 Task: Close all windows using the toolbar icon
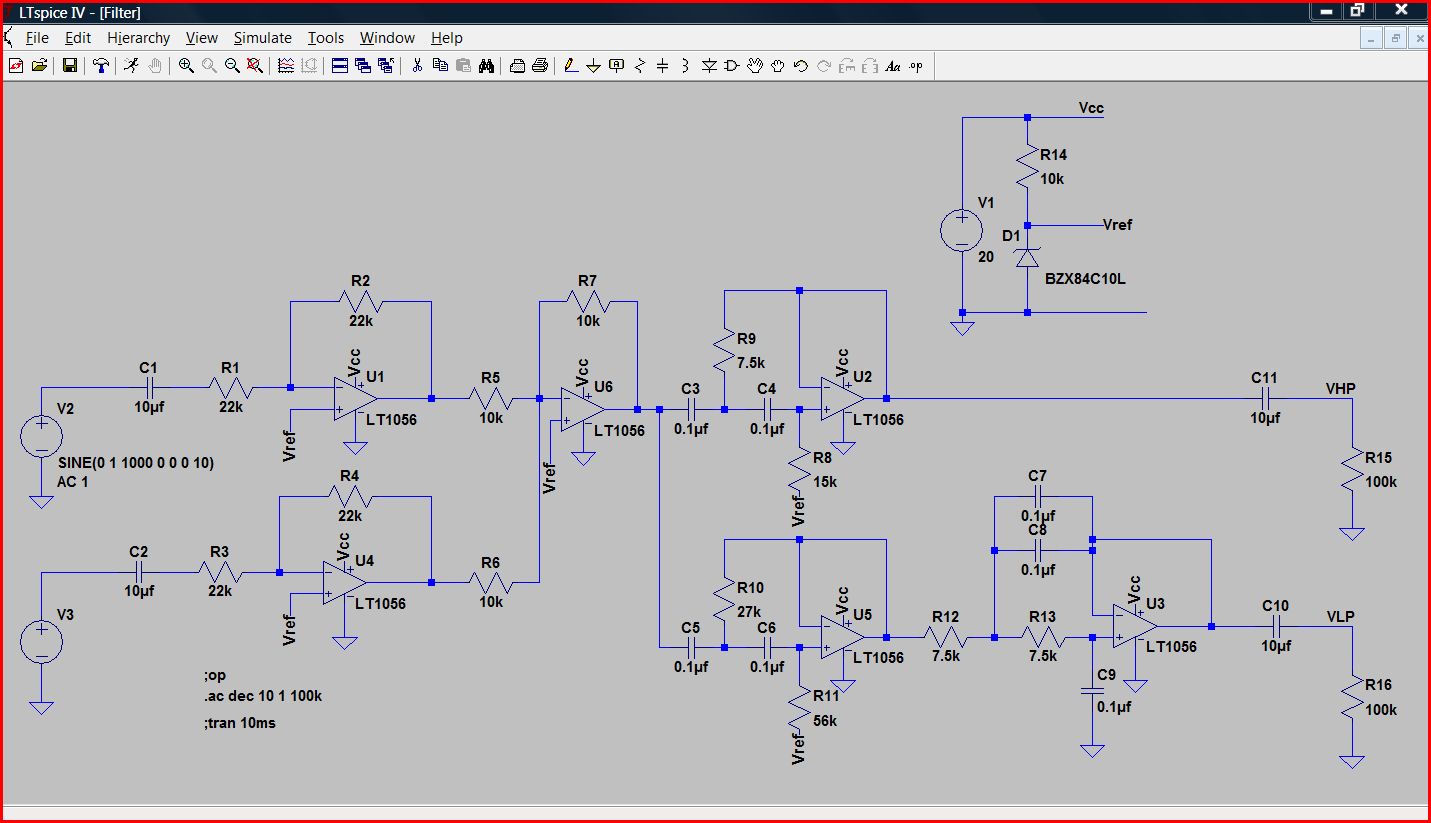[386, 66]
